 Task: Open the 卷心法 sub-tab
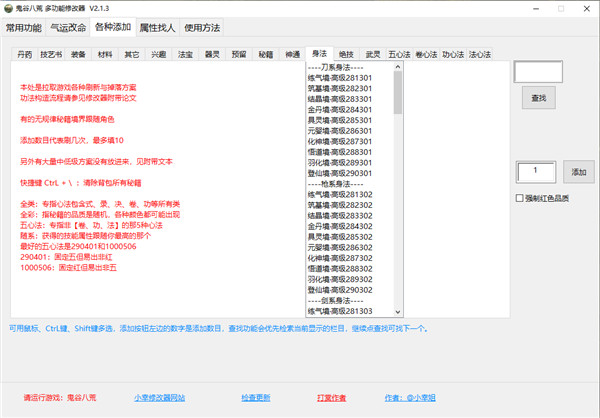pyautogui.click(x=426, y=54)
